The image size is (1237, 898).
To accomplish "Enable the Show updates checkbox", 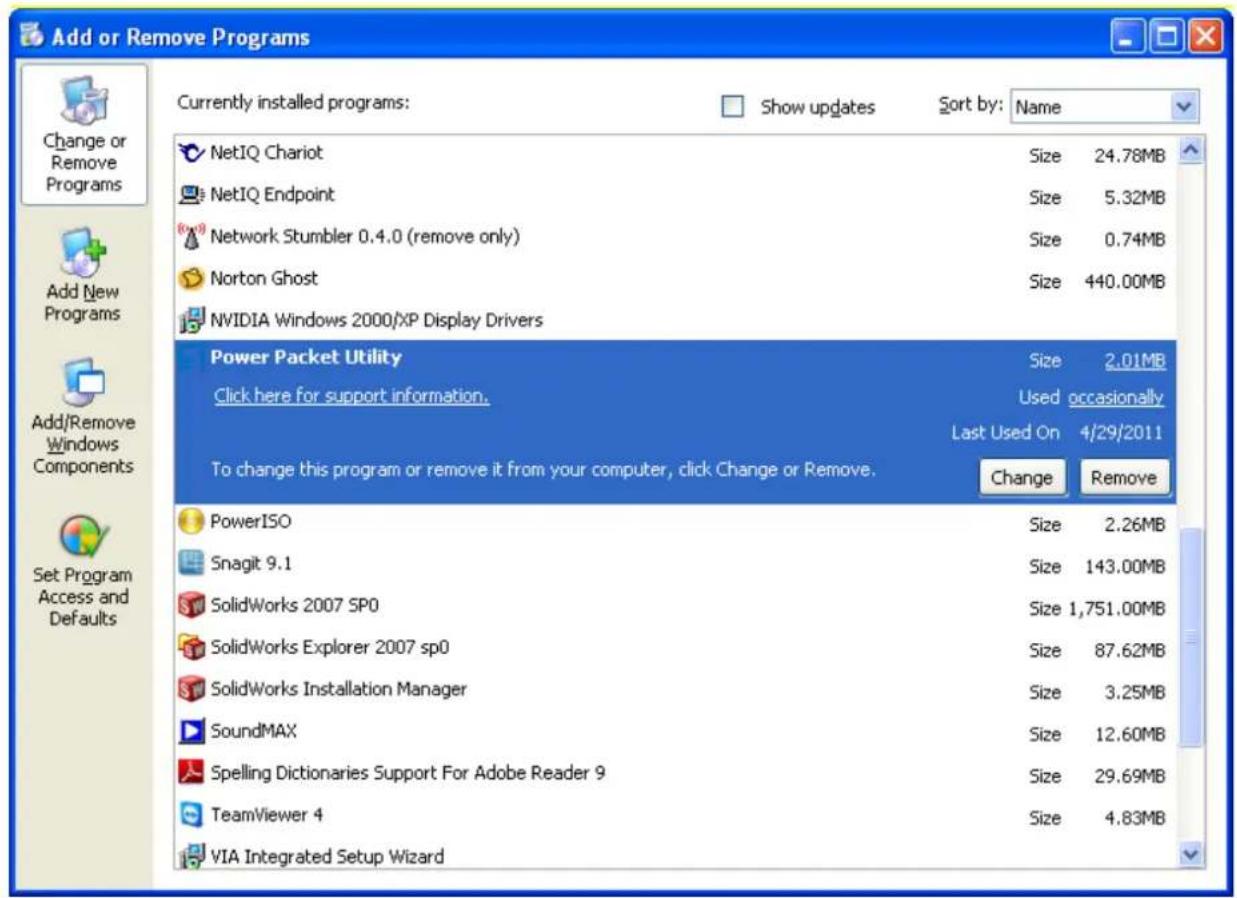I will click(x=733, y=106).
